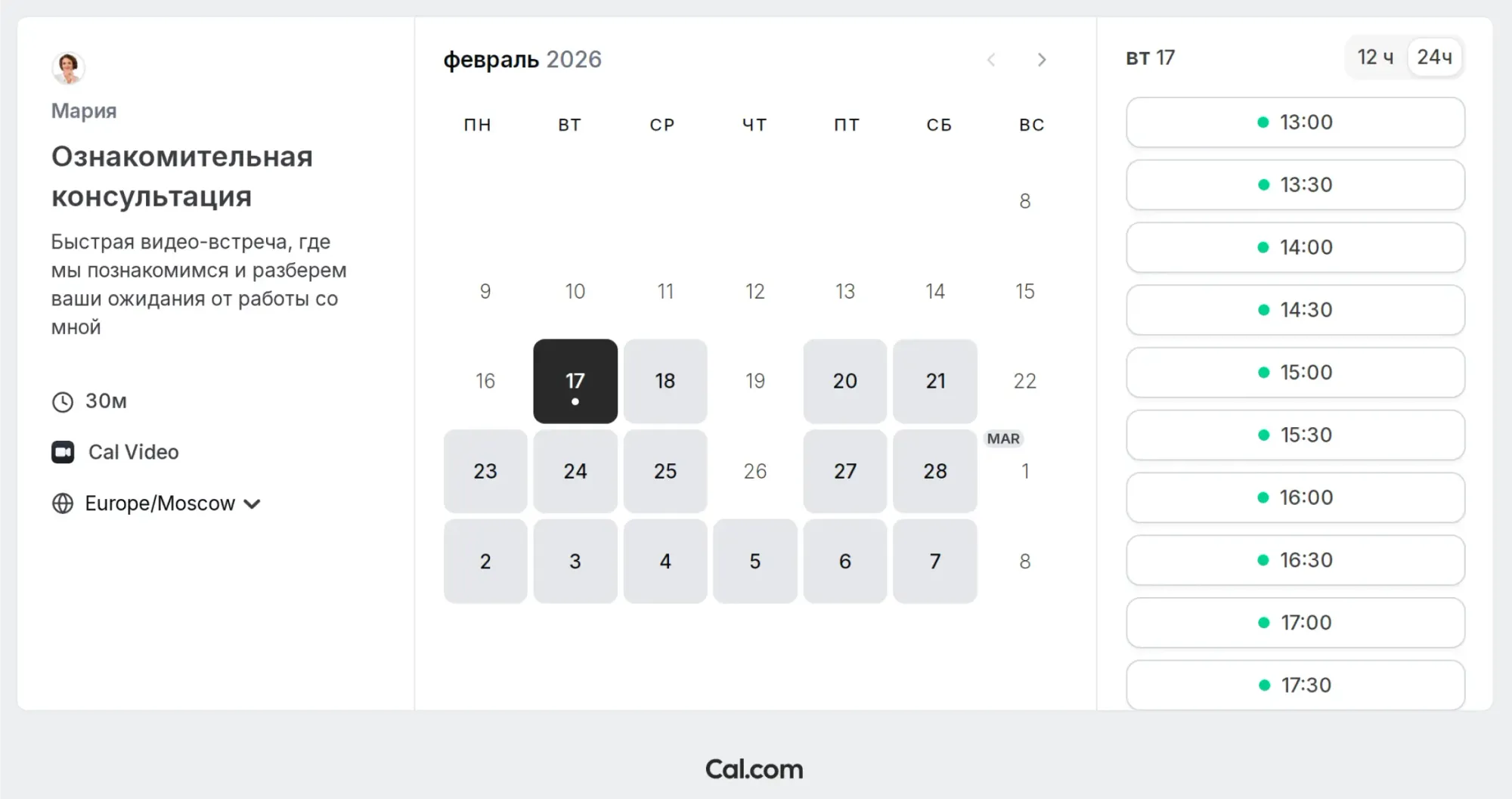The width and height of the screenshot is (1512, 799).
Task: Select February 18 on the calendar
Action: pos(665,381)
